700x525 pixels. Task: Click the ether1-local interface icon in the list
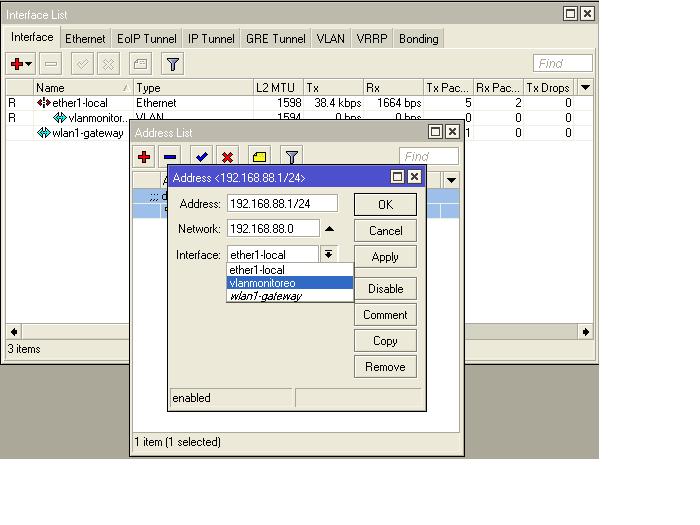coord(43,103)
